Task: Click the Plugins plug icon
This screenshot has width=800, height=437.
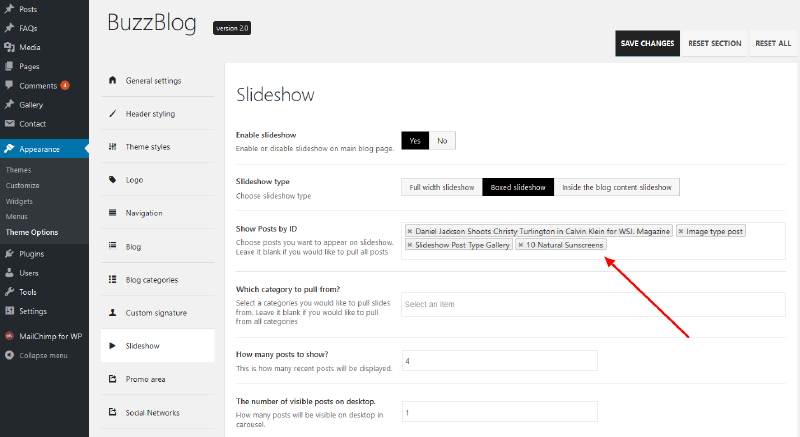Action: pyautogui.click(x=9, y=254)
